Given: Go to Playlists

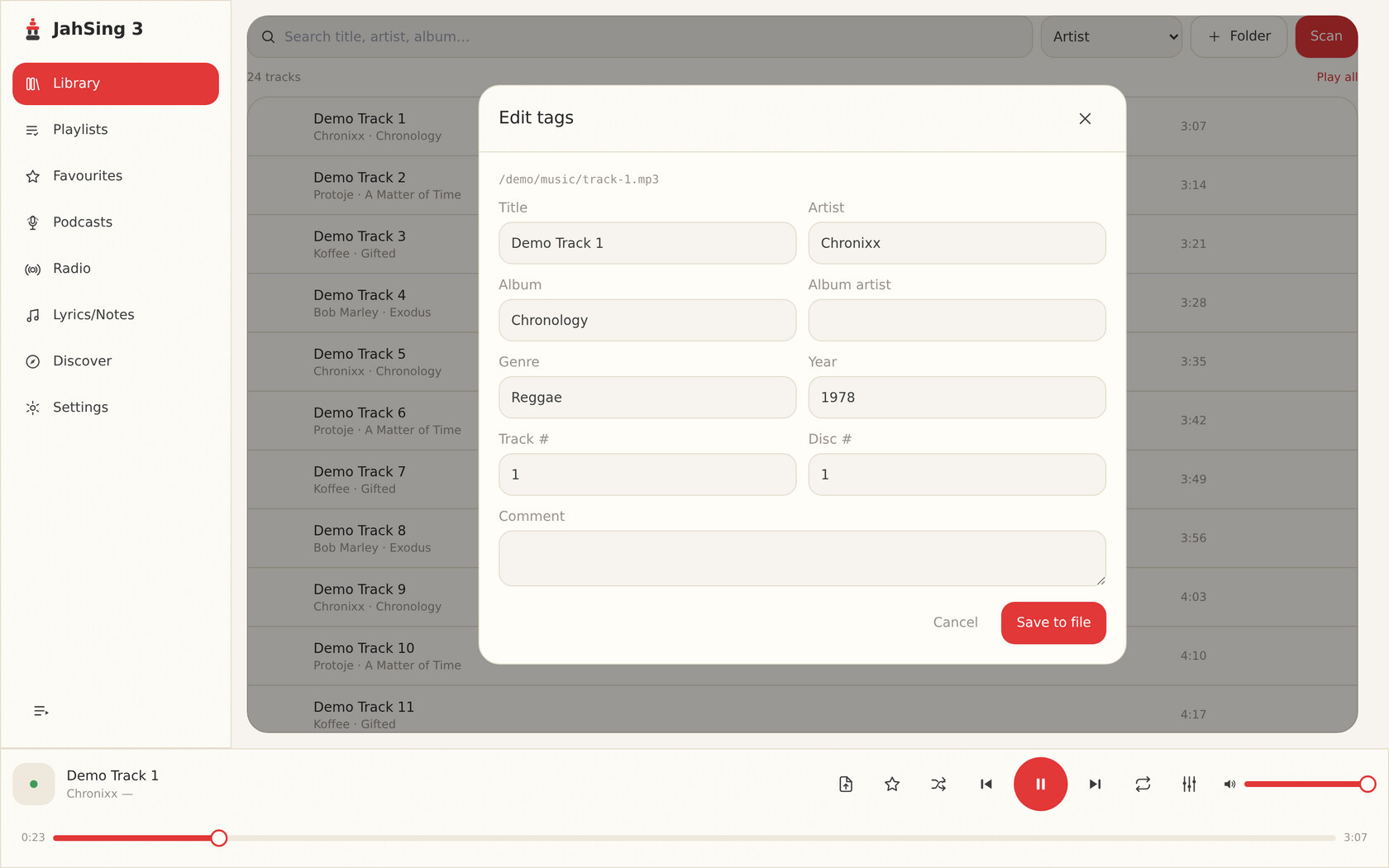Looking at the screenshot, I should pos(116,130).
